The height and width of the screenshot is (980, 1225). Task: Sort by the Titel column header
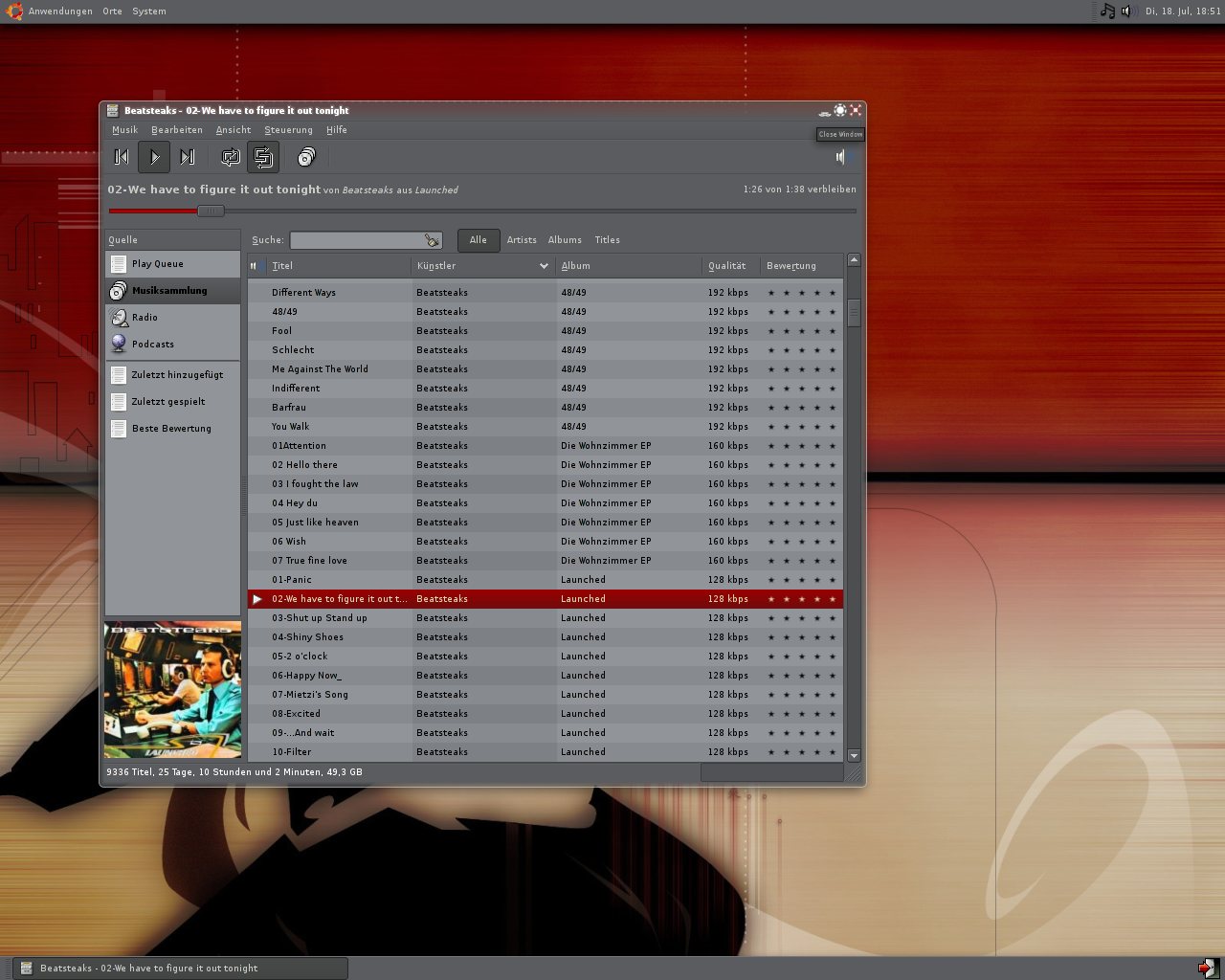[338, 266]
